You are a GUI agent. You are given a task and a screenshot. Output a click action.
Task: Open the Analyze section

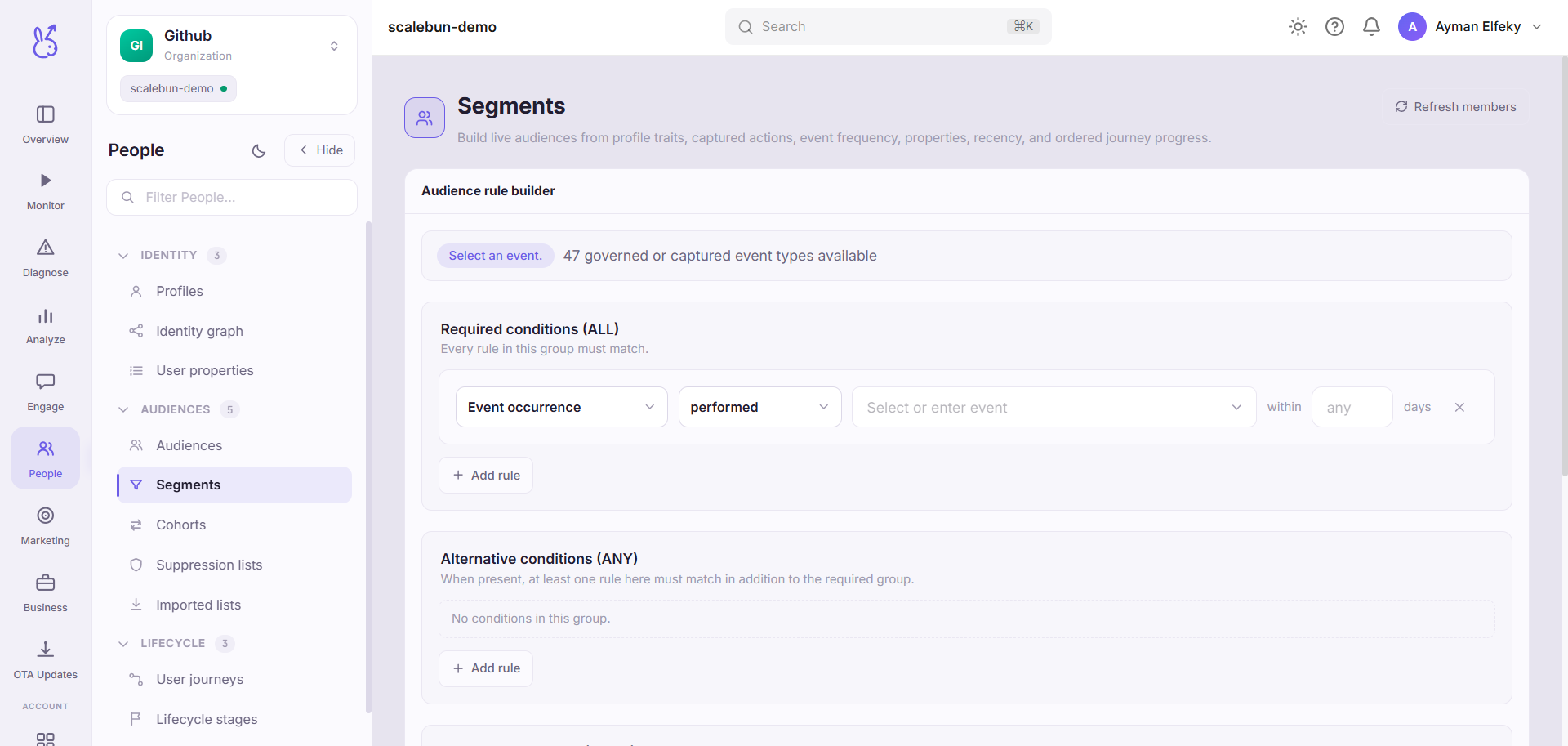click(x=45, y=325)
